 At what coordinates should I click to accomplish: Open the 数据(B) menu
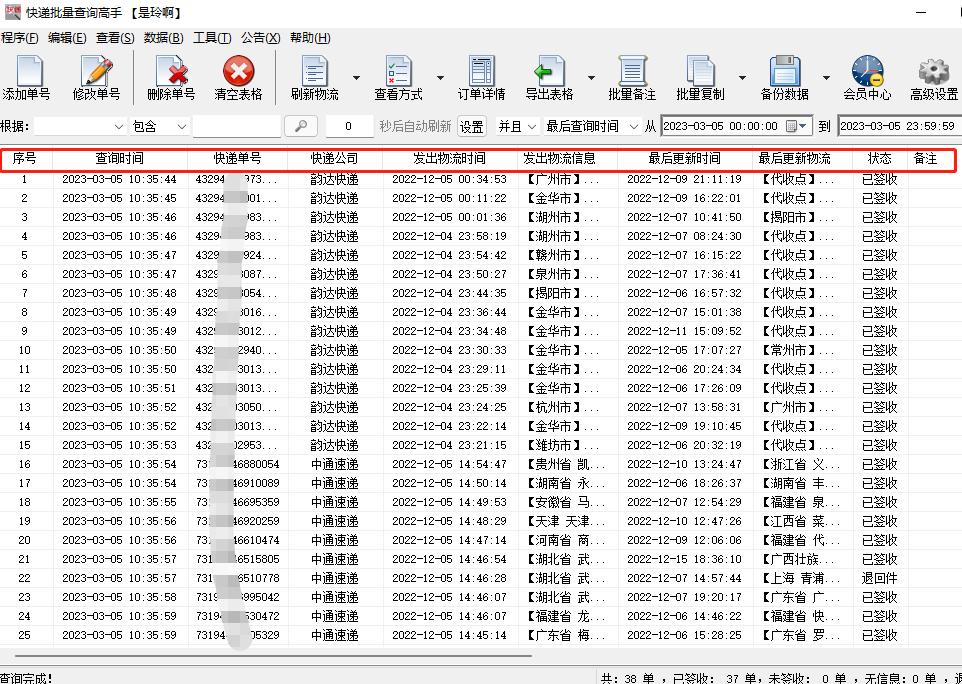163,38
